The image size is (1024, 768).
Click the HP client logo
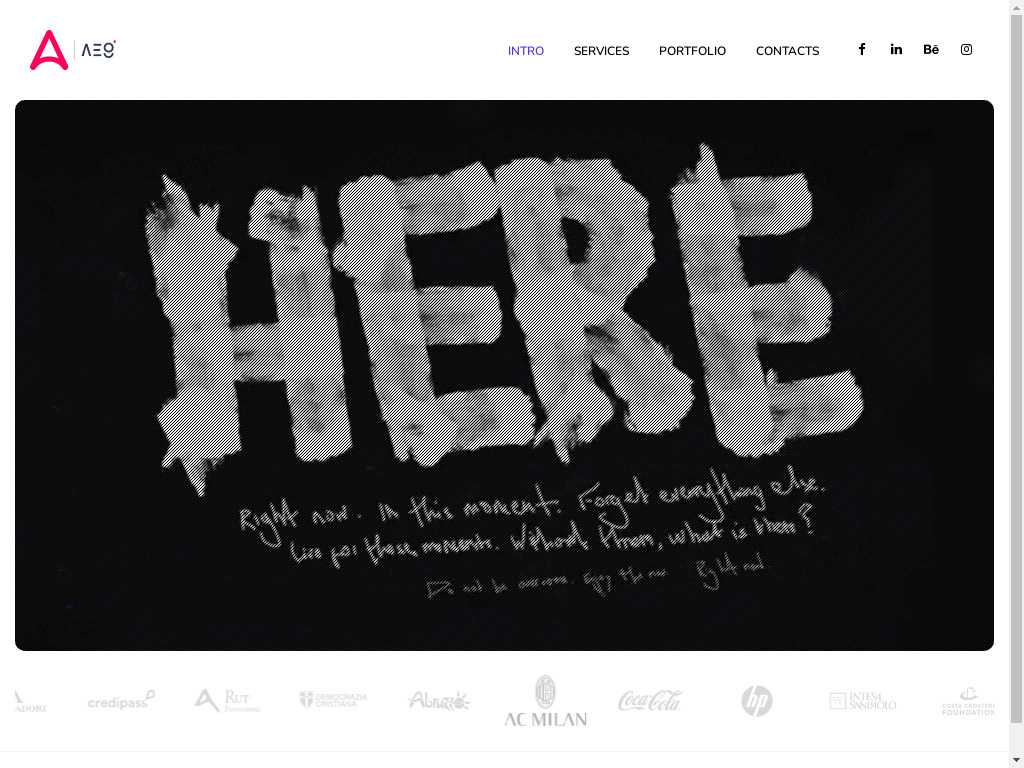point(757,701)
